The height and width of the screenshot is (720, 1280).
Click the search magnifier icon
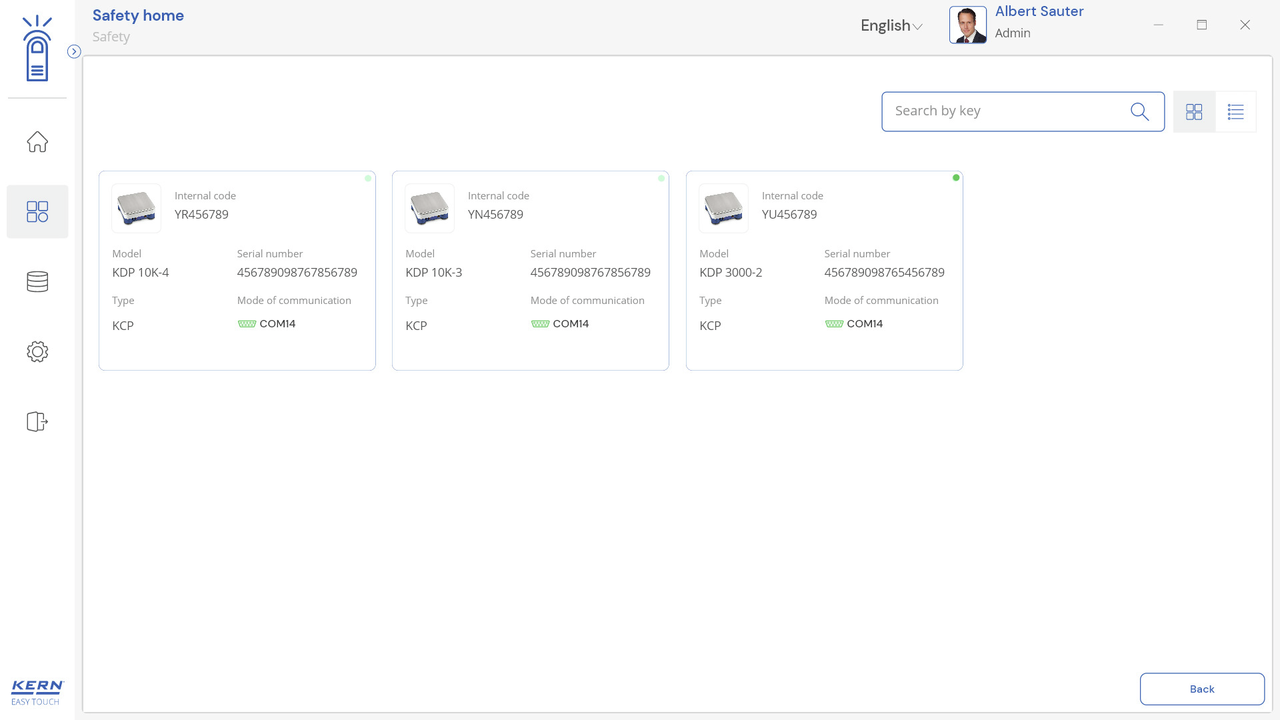point(1139,112)
